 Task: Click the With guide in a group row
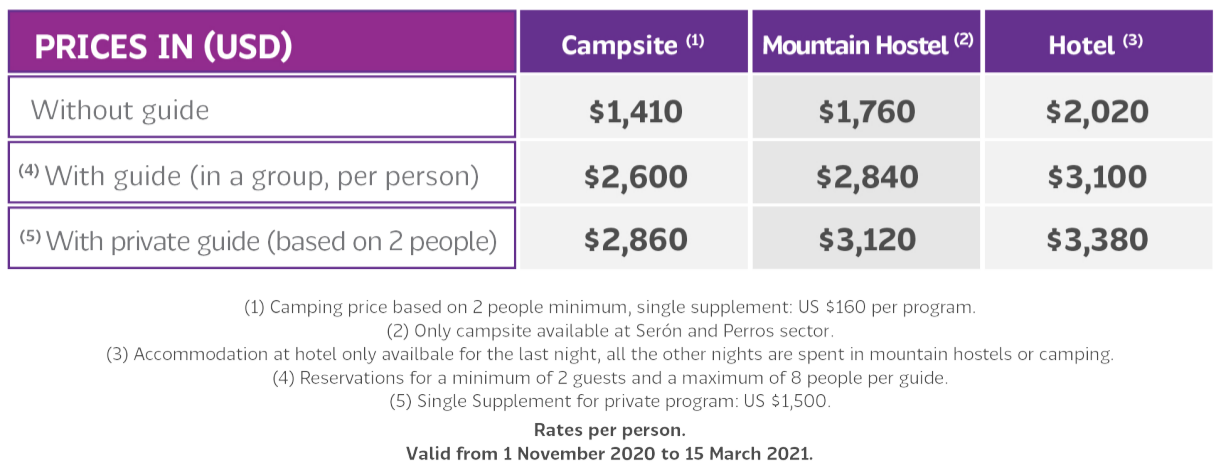(x=262, y=173)
